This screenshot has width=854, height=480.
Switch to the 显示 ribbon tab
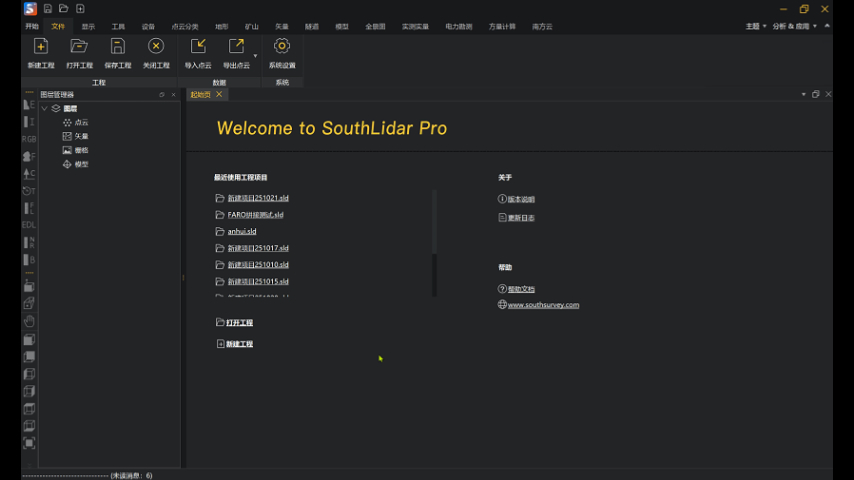88,26
